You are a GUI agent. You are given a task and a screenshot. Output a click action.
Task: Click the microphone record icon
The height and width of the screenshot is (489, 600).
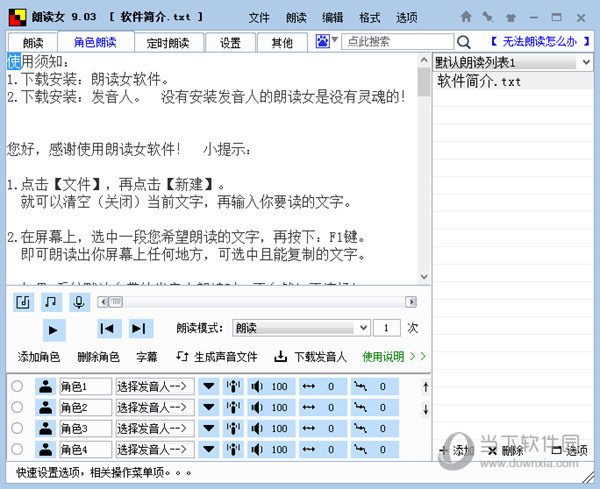tap(79, 302)
